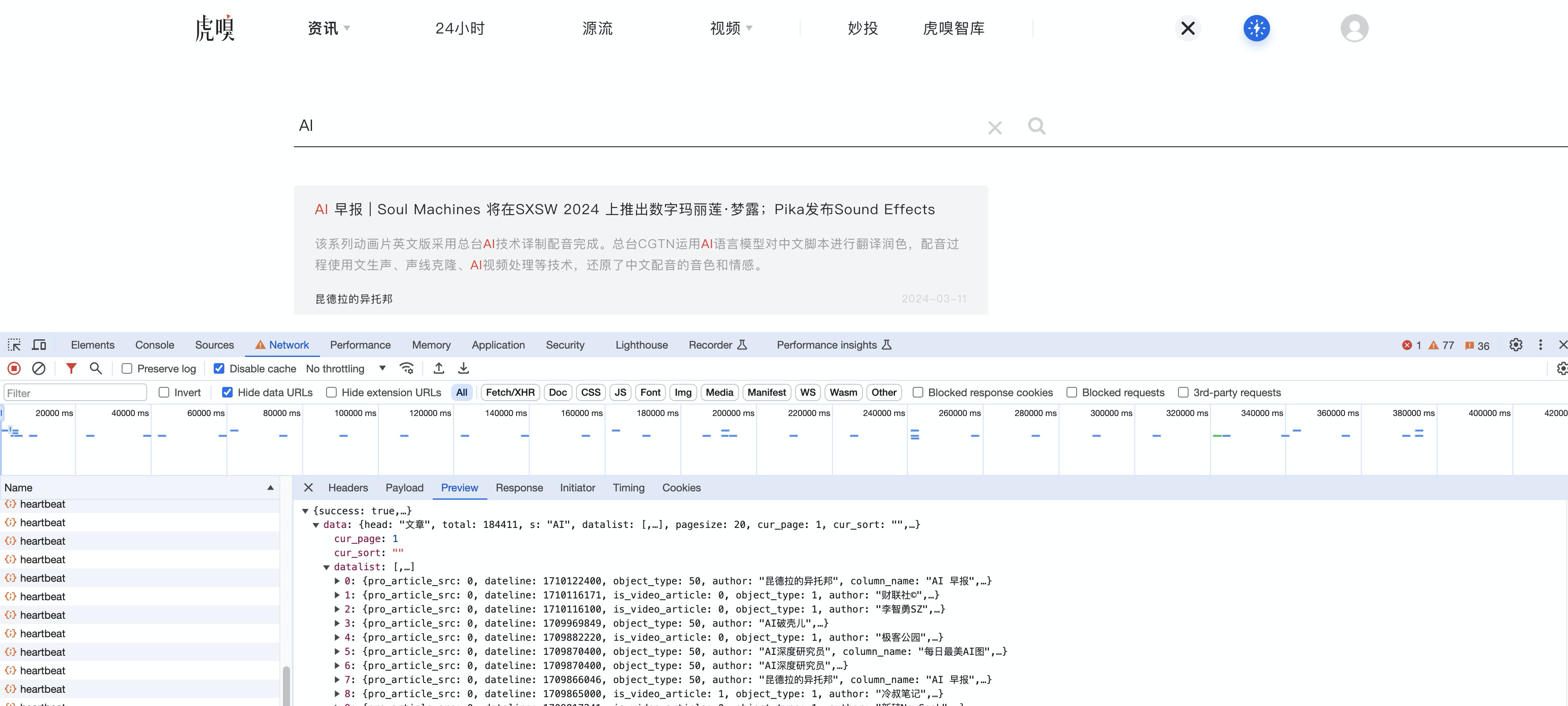Viewport: 1568px width, 706px height.
Task: Click the blue lightning round icon in header
Action: 1256,29
